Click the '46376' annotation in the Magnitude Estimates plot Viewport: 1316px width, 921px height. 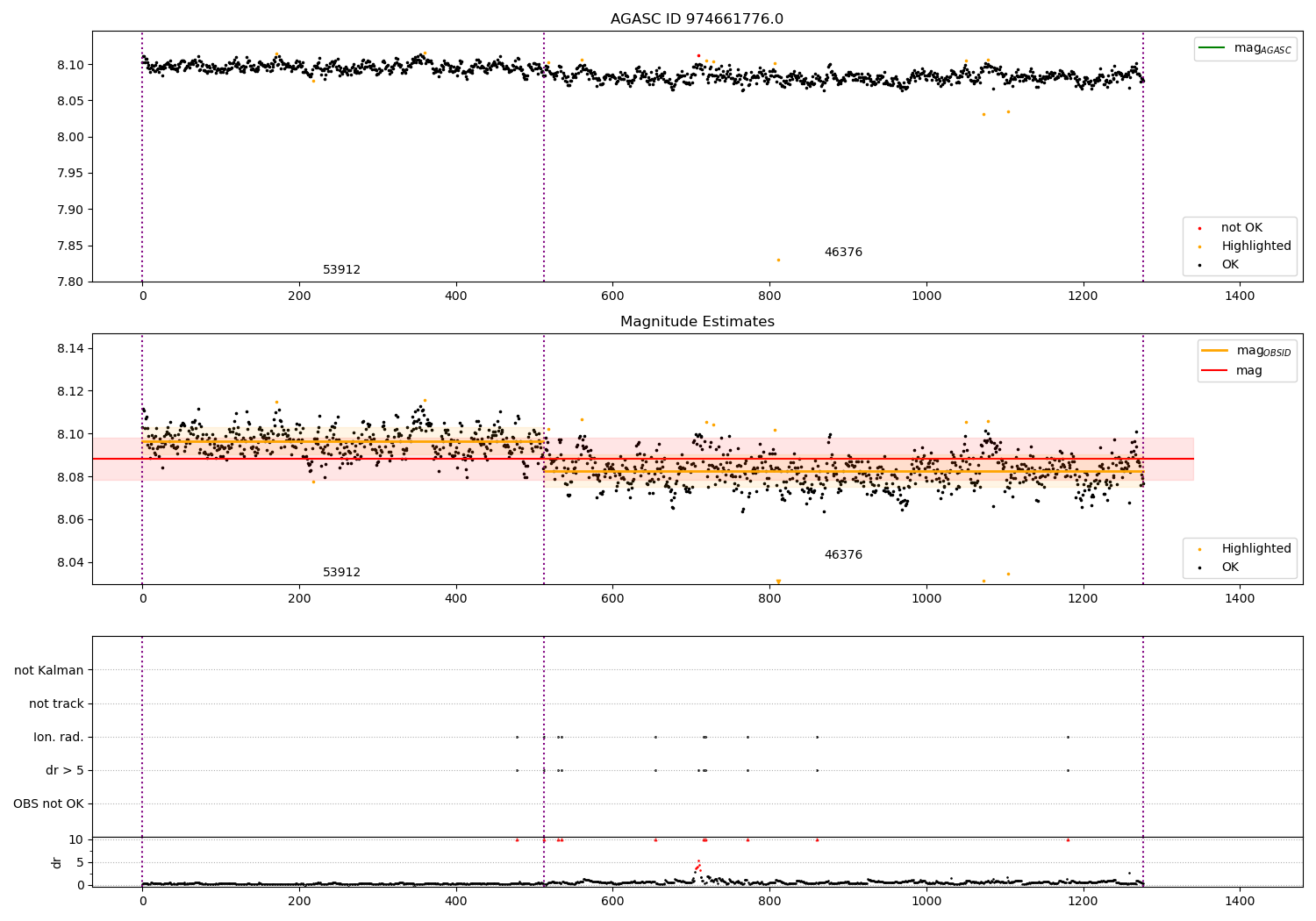tap(843, 555)
